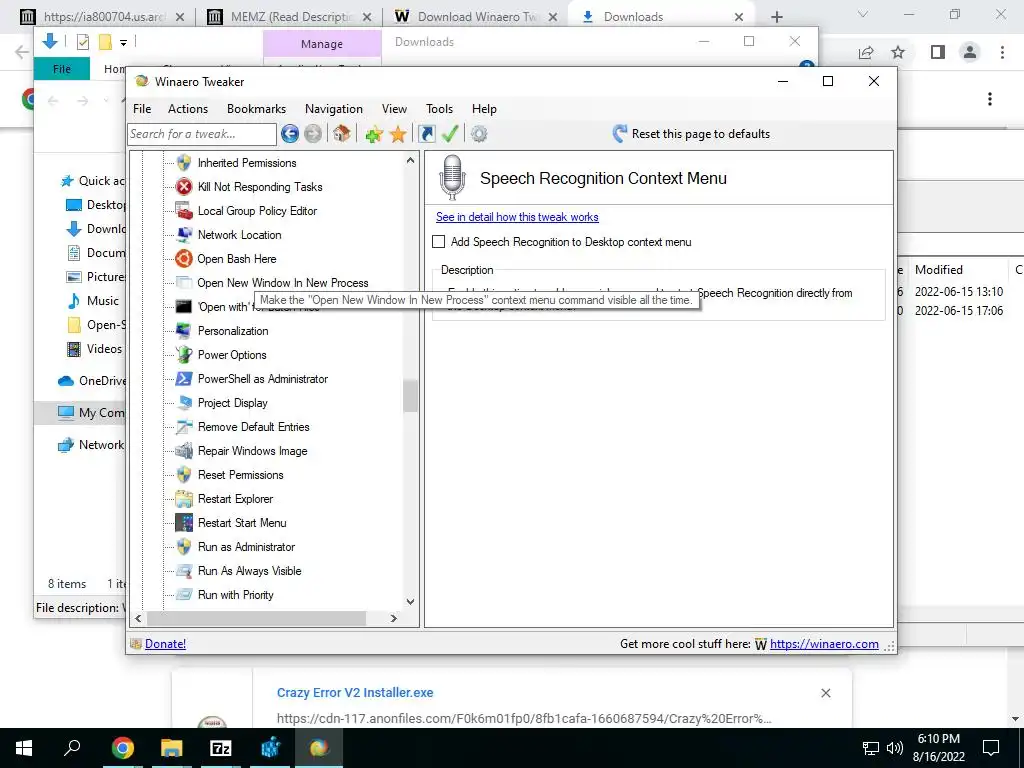Click horizontal scrollbar right arrow in tree
Image resolution: width=1024 pixels, height=768 pixels.
393,618
